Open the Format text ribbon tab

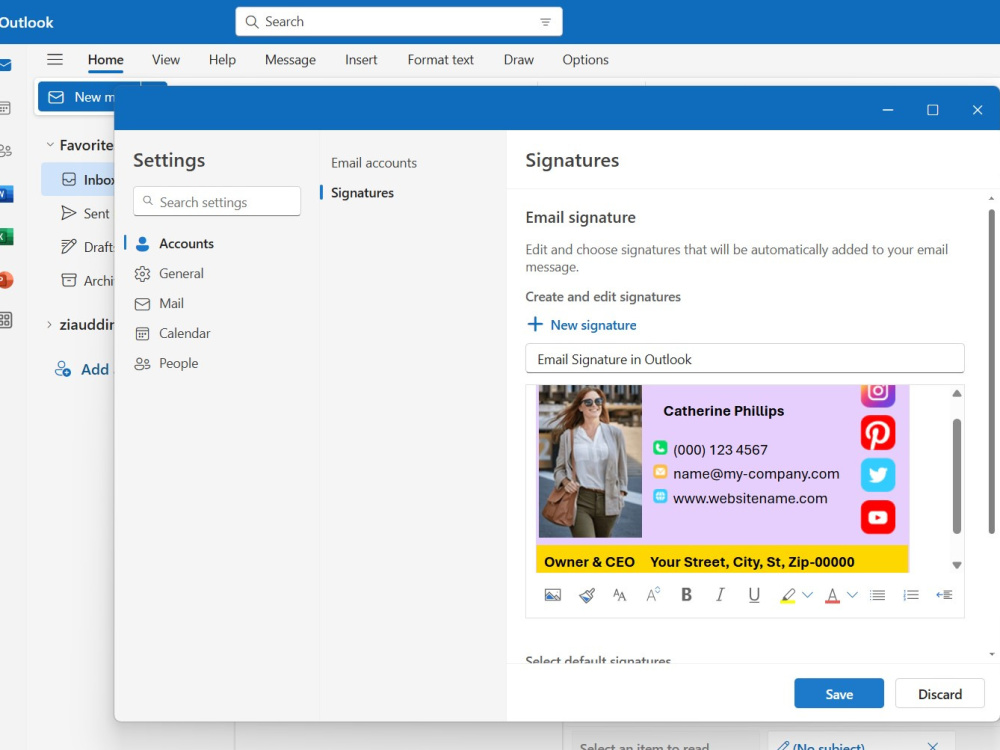click(x=441, y=60)
